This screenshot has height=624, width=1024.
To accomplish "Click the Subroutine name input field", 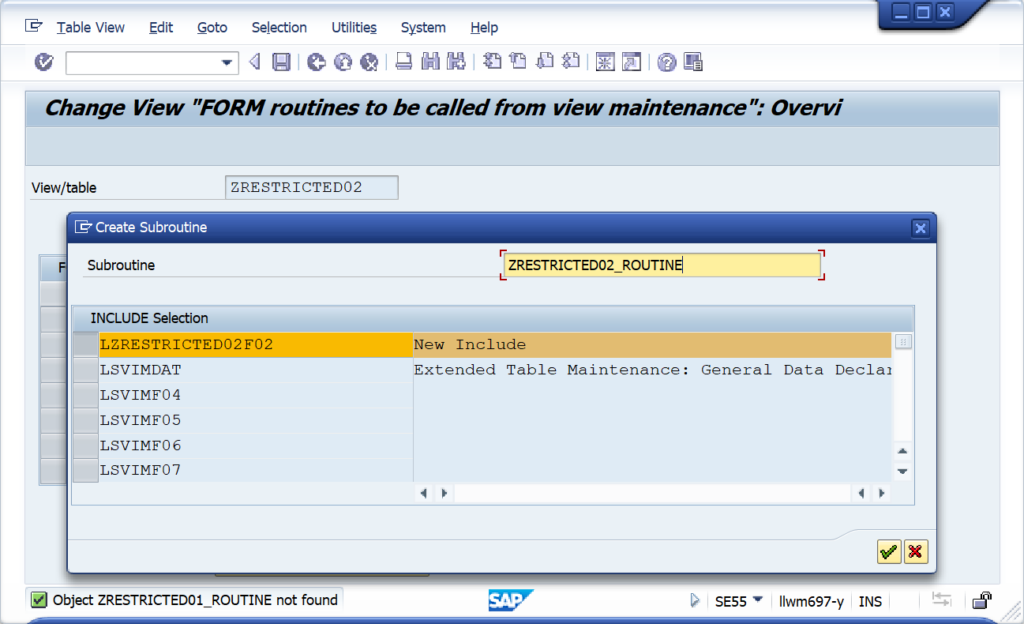I will click(660, 265).
